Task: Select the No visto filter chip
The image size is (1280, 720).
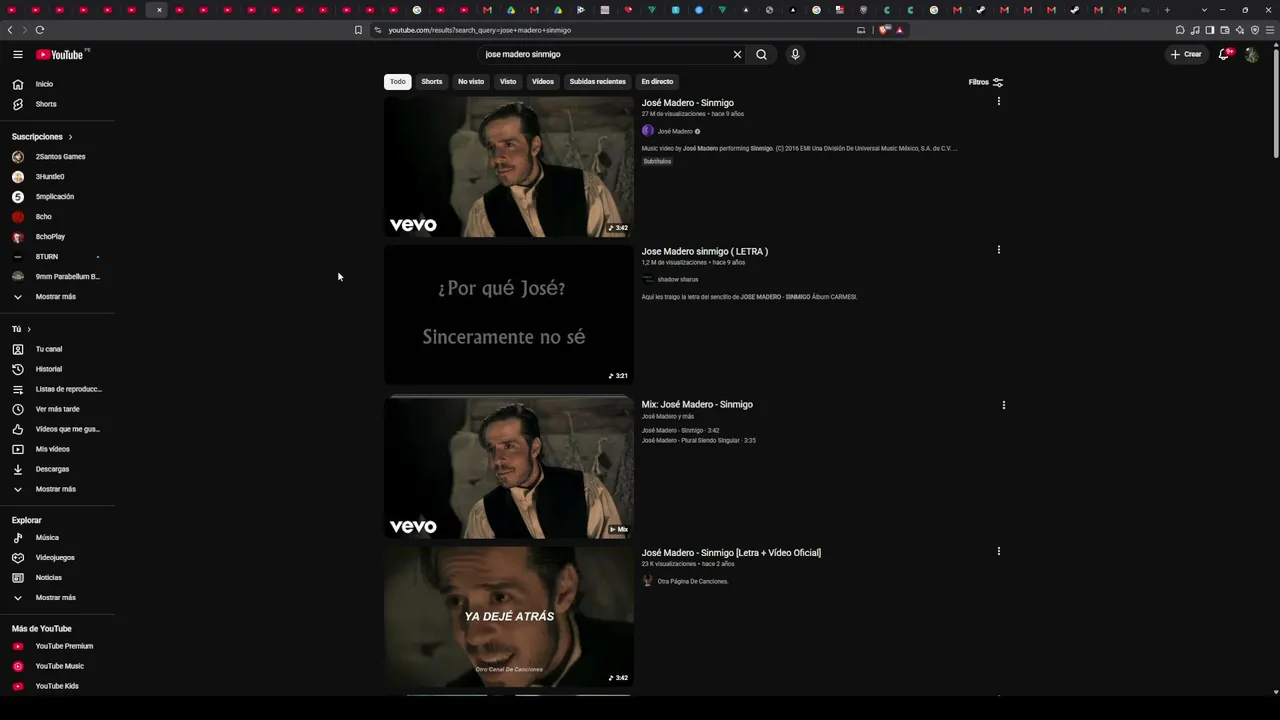Action: click(471, 82)
